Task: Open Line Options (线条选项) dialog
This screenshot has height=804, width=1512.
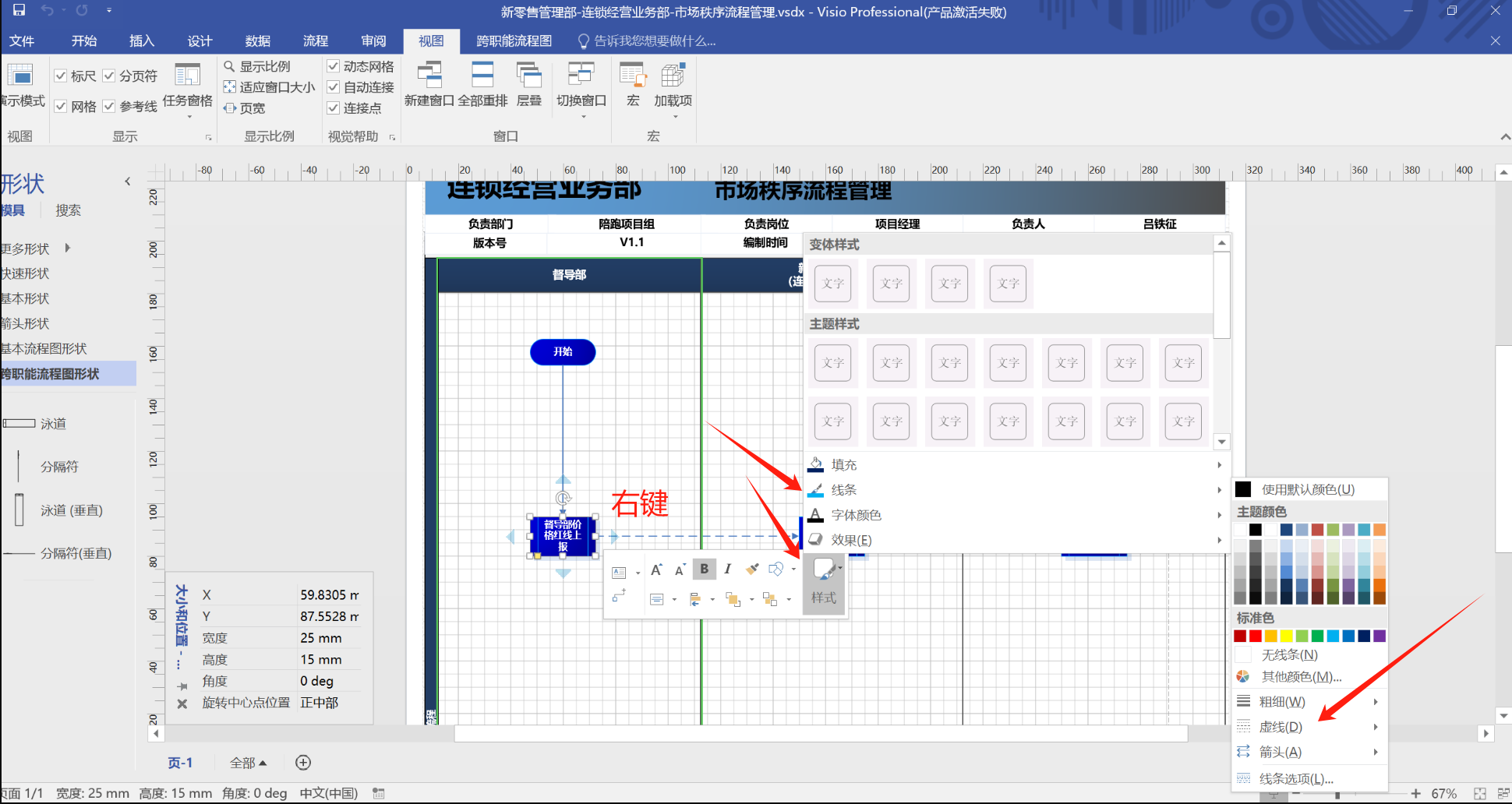Action: (x=1309, y=778)
